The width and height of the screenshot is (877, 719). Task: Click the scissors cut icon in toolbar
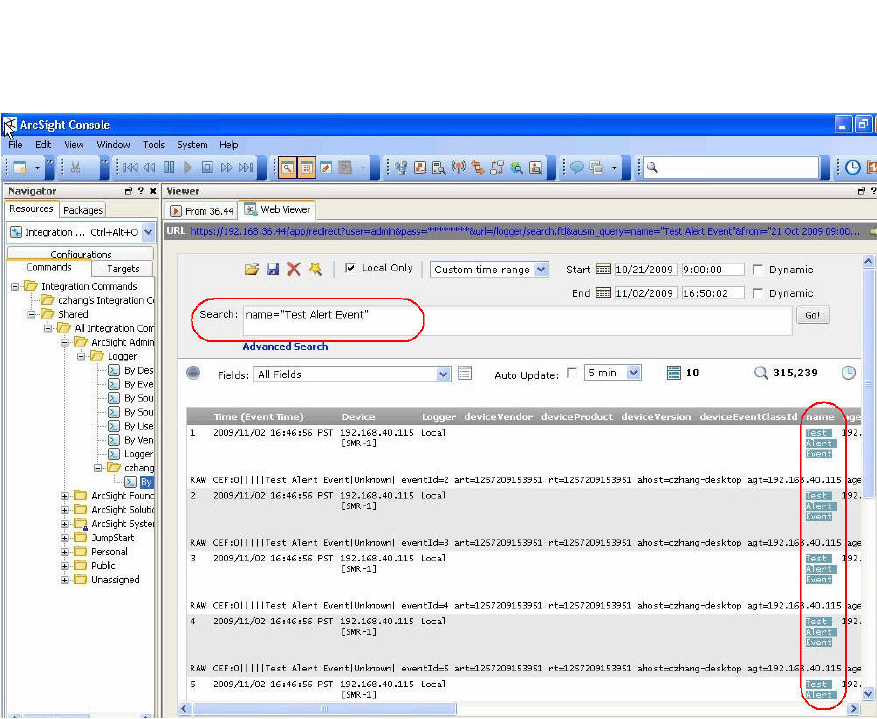click(x=76, y=167)
